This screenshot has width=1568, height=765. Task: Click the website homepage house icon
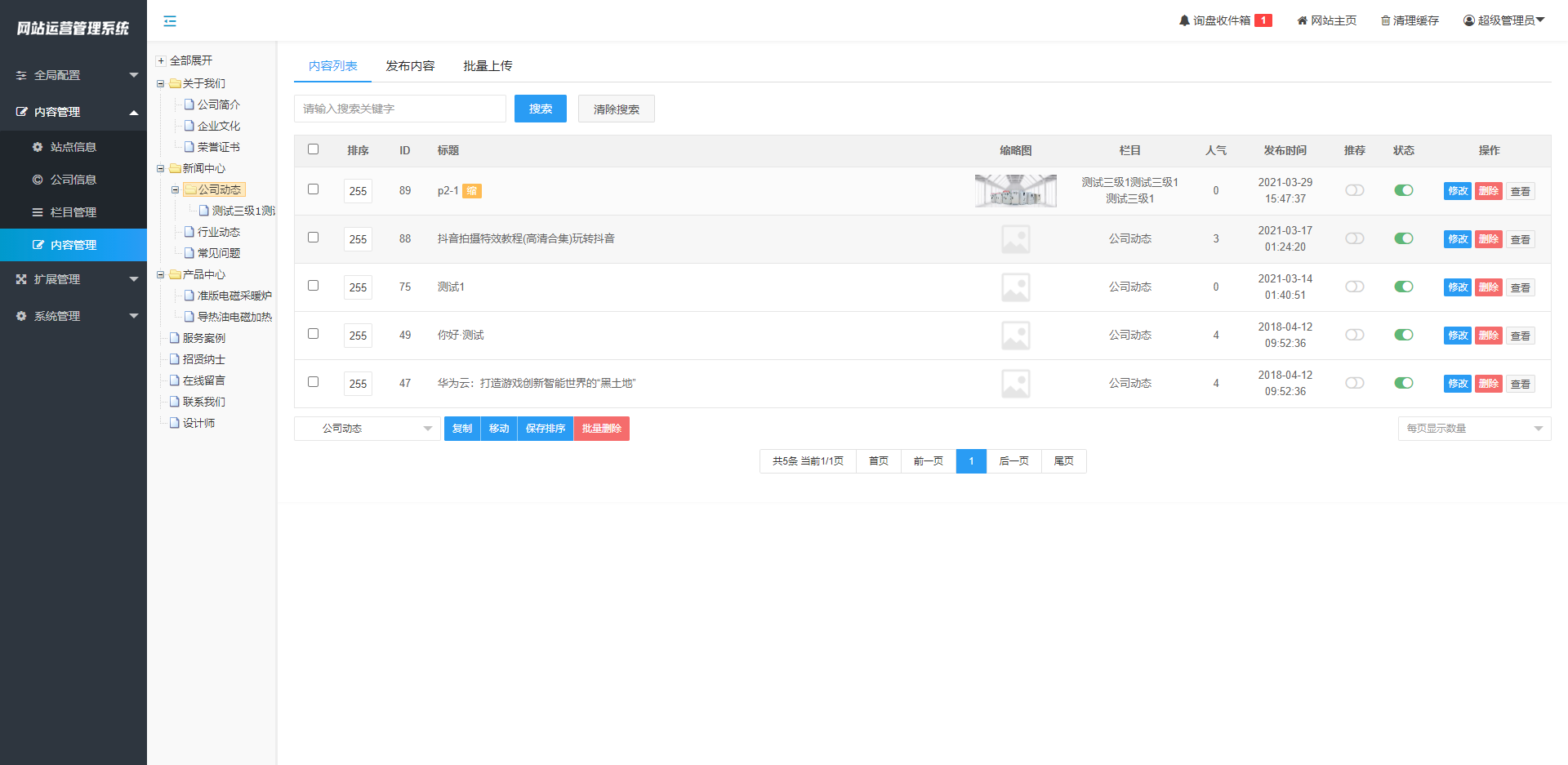[x=1302, y=20]
